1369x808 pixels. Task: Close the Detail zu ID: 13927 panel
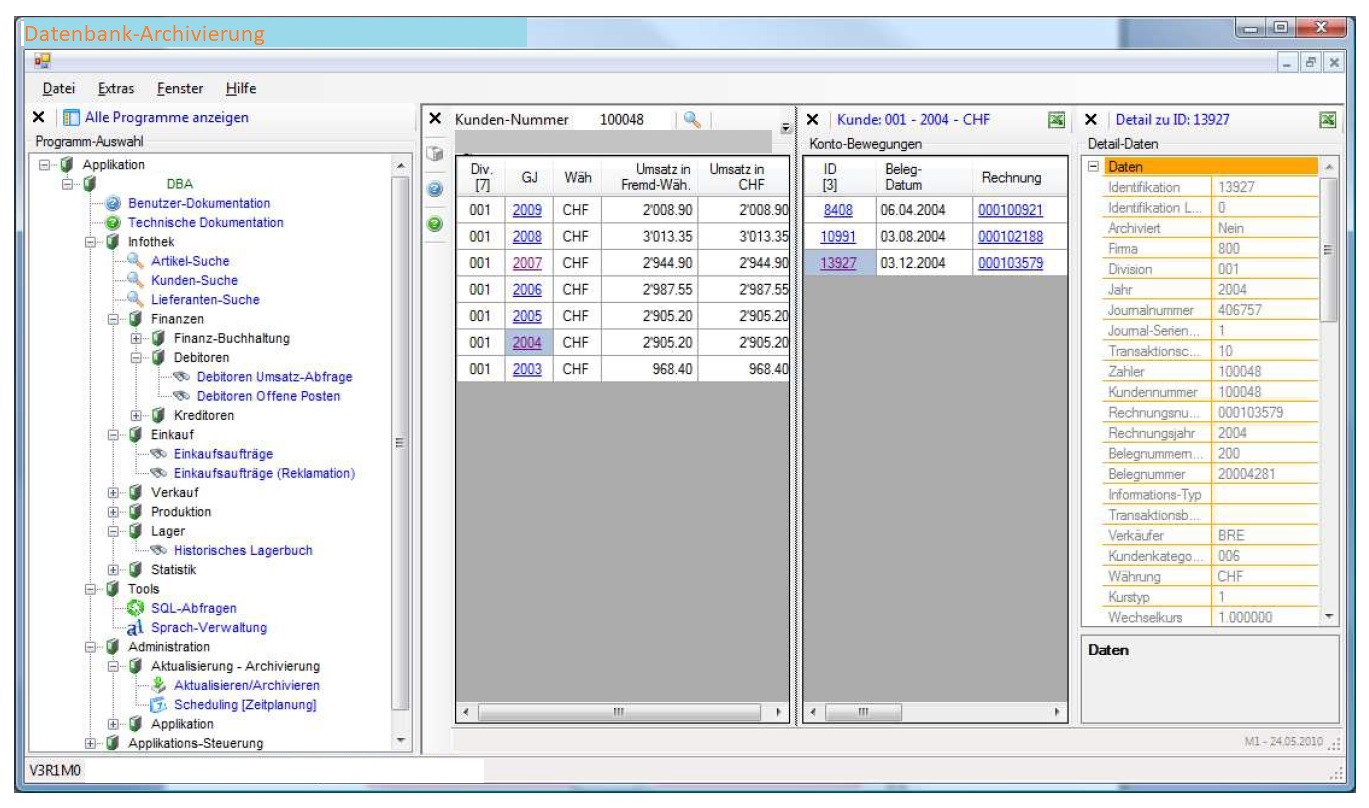point(1091,120)
